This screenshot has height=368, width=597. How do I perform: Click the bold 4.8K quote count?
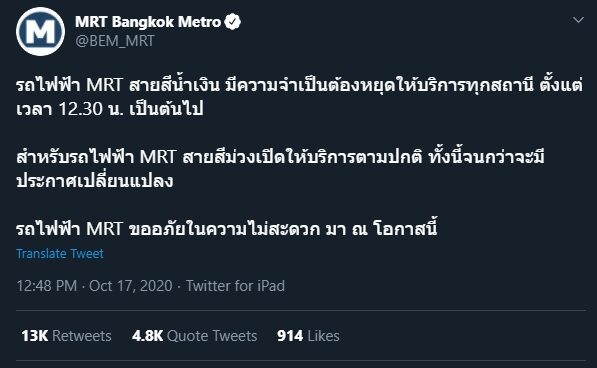[x=147, y=336]
